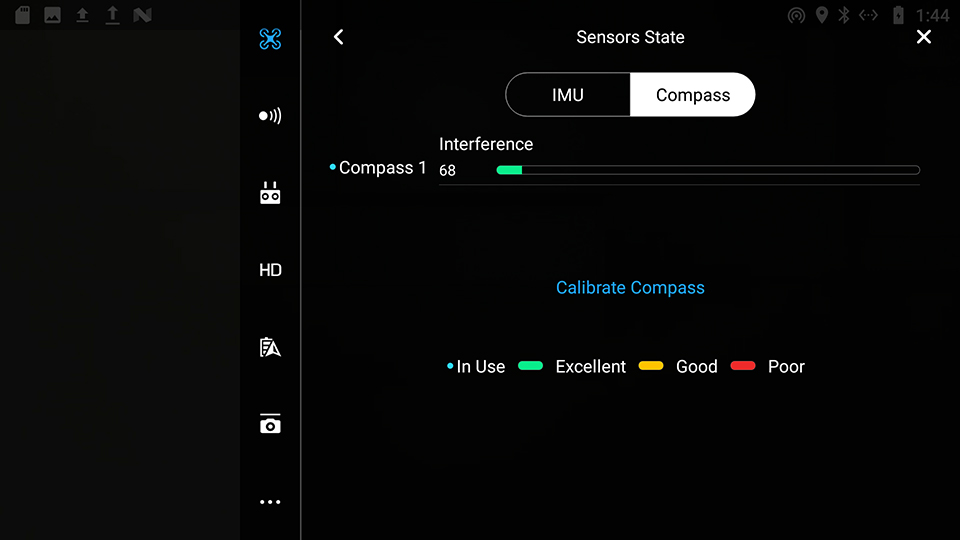Open the aircraft drone settings icon

(270, 39)
